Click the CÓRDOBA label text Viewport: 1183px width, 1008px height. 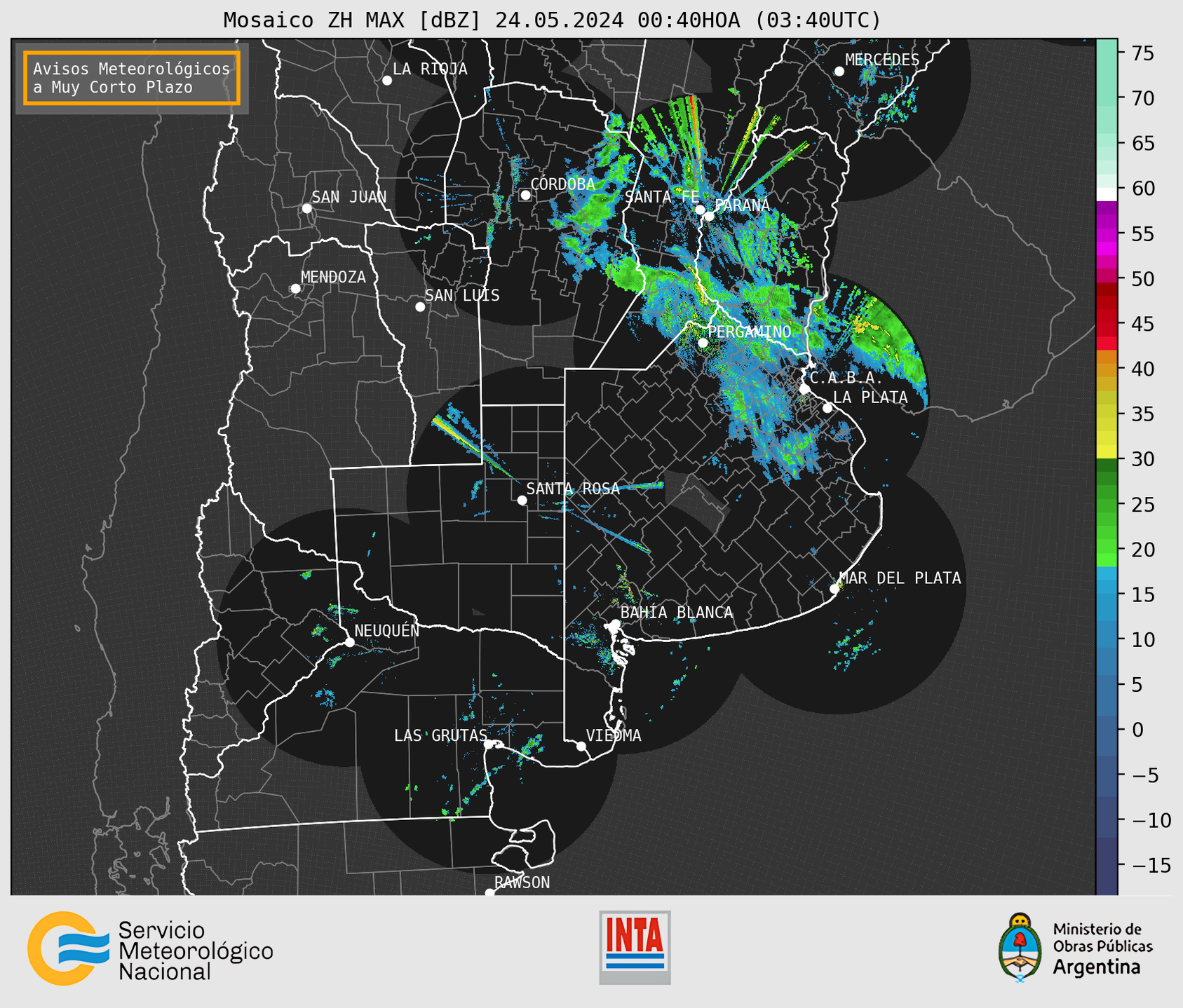coord(563,184)
